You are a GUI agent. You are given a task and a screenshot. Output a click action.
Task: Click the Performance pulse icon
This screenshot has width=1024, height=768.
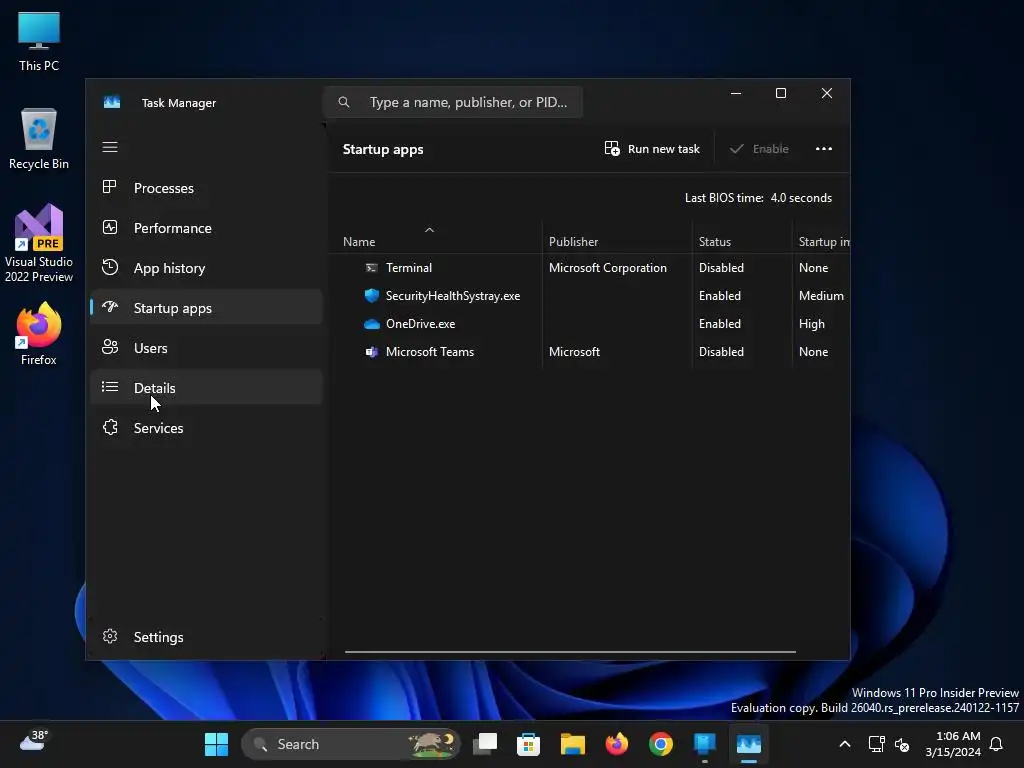coord(110,227)
